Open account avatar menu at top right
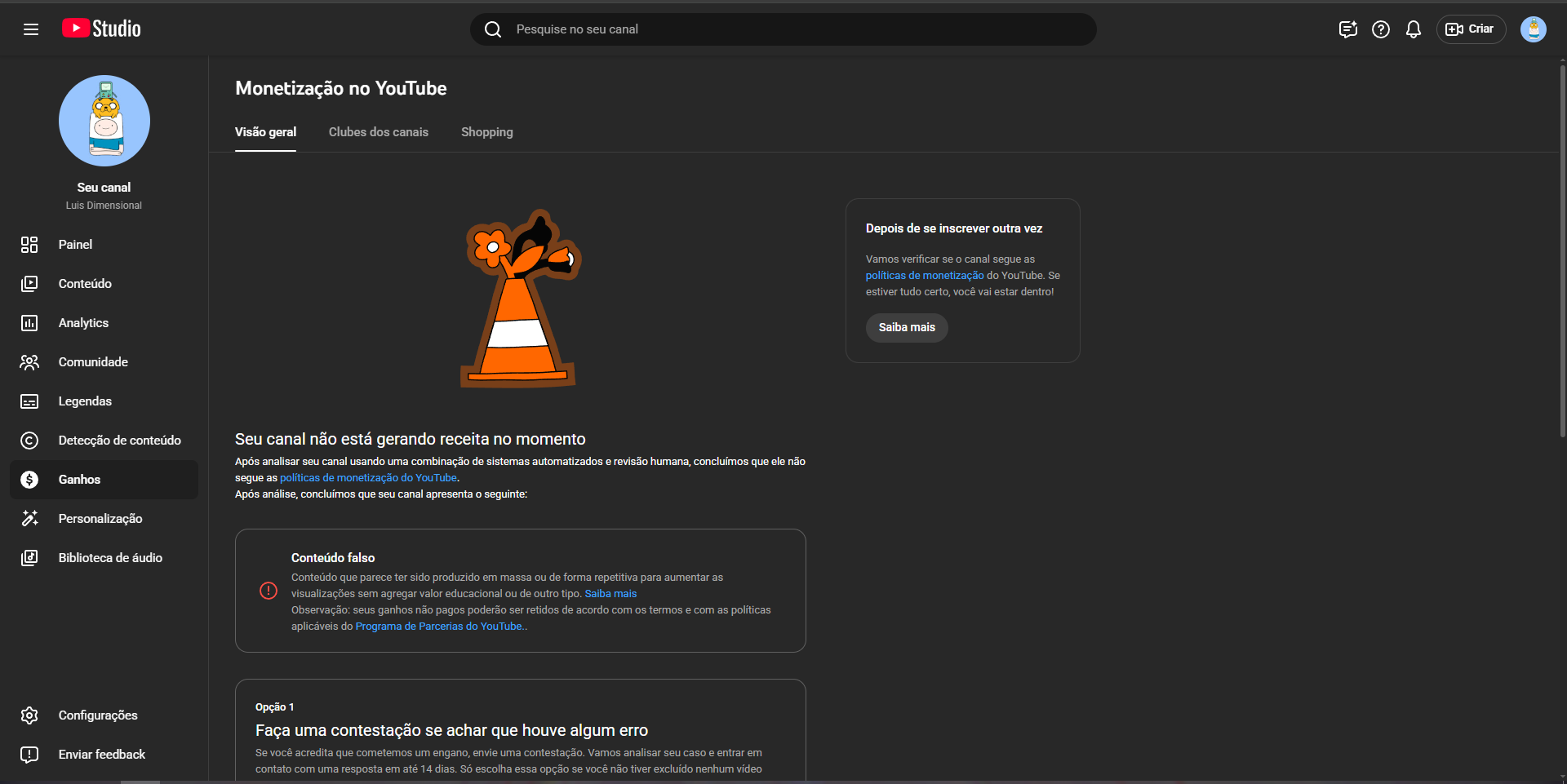Screen dimensions: 1567x784 pyautogui.click(x=1533, y=29)
